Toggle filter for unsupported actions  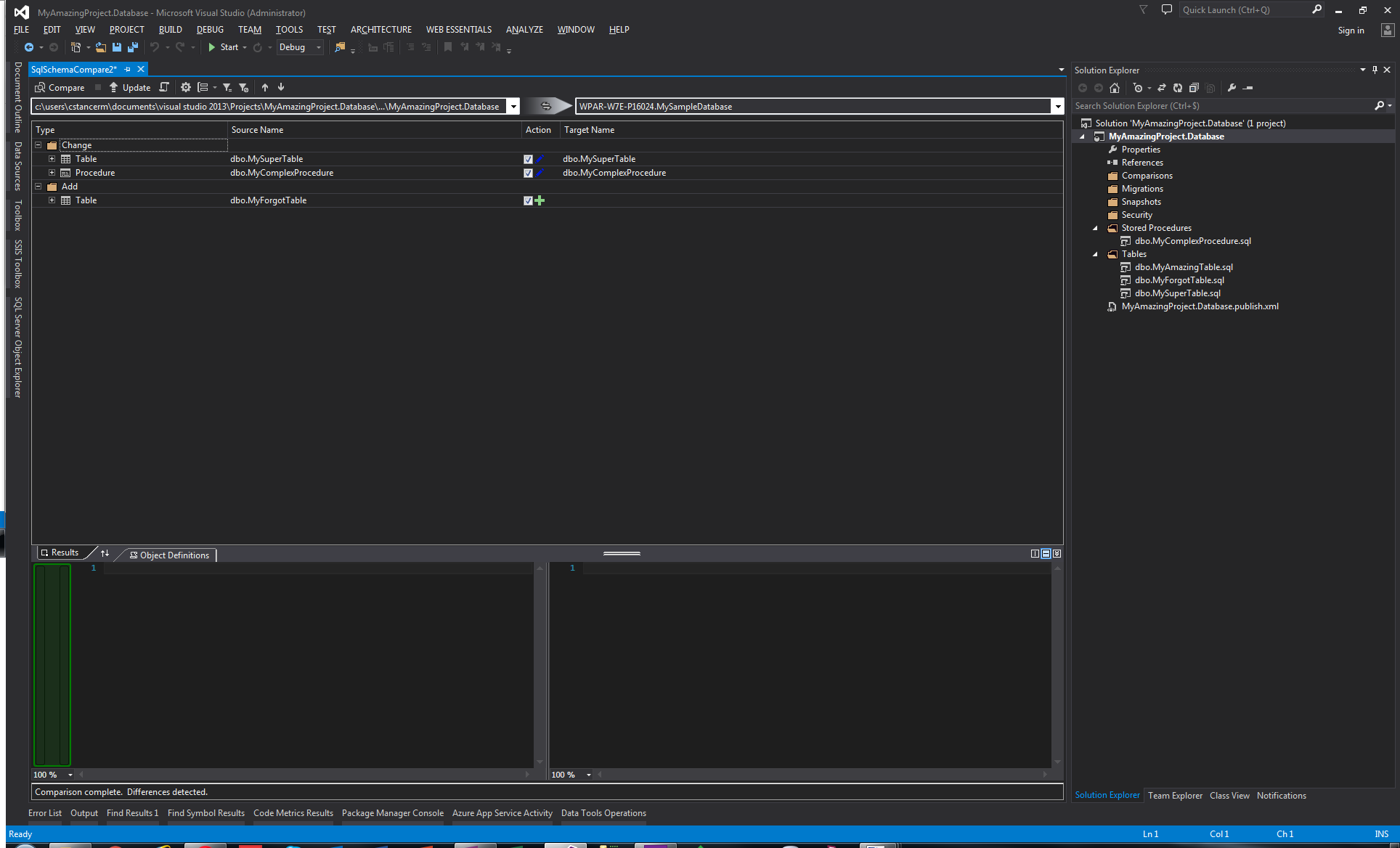coord(244,88)
